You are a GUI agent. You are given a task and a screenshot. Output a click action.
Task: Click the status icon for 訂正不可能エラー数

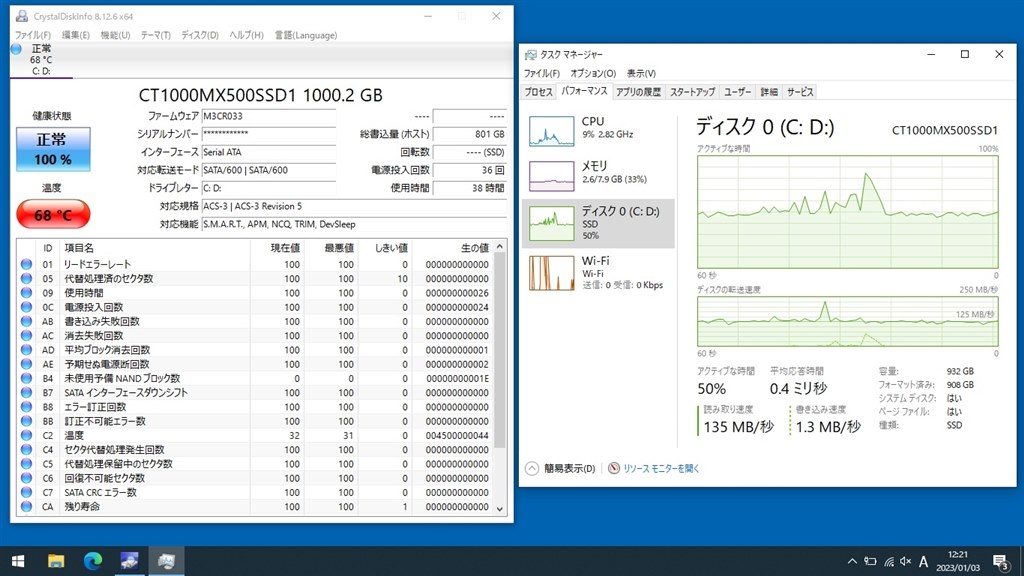26,421
